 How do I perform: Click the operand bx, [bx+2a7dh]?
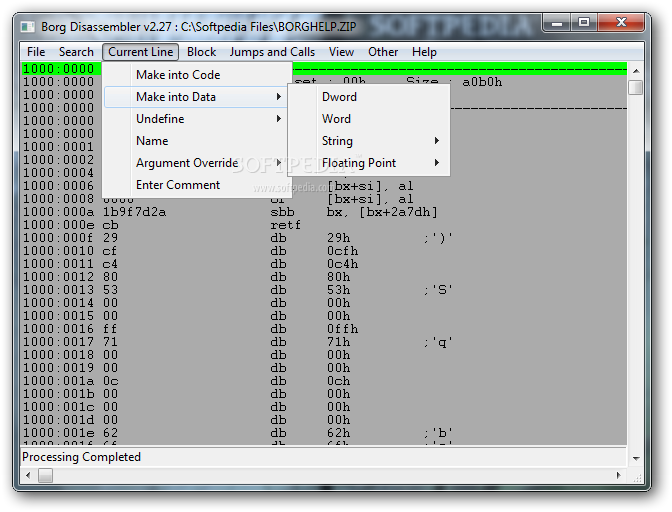point(382,212)
